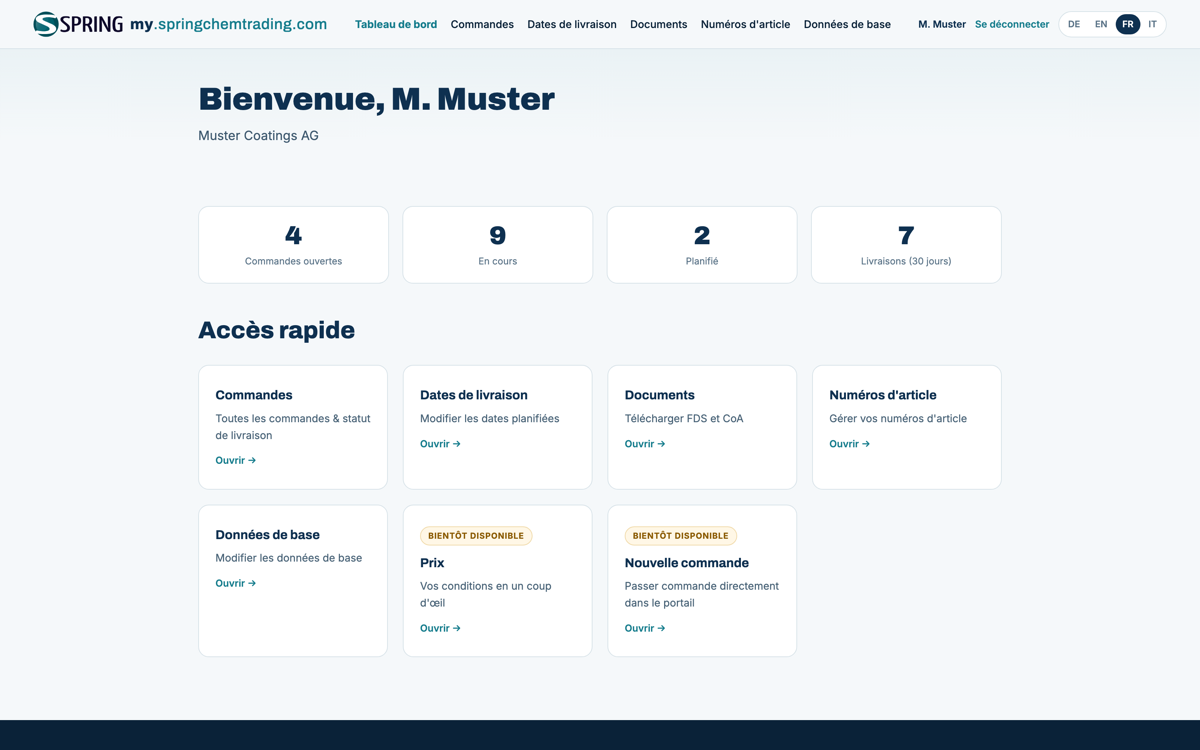Click 'Vos conditions en un coup d'œil' text
The width and height of the screenshot is (1200, 750).
pyautogui.click(x=486, y=594)
